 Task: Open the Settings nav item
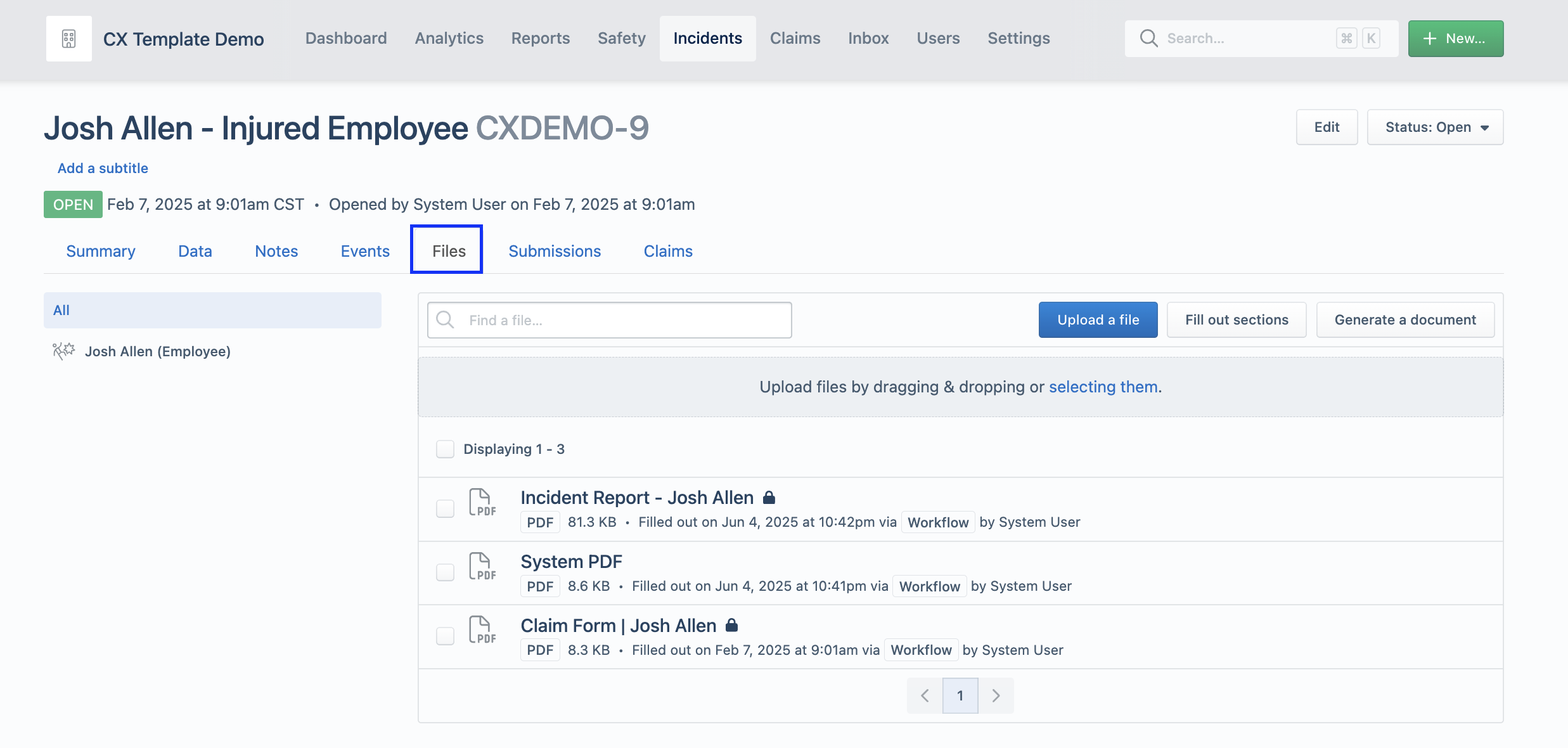click(1019, 39)
